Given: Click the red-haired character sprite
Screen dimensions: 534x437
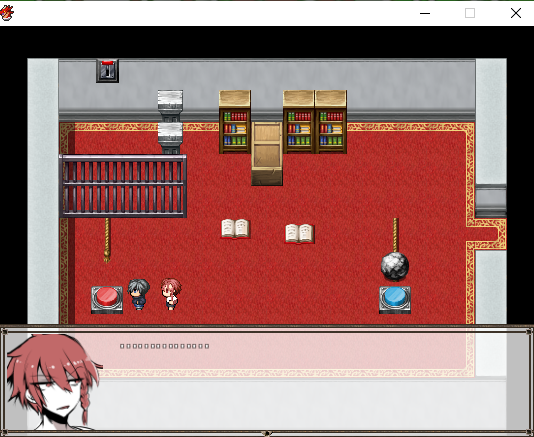Looking at the screenshot, I should tap(171, 294).
